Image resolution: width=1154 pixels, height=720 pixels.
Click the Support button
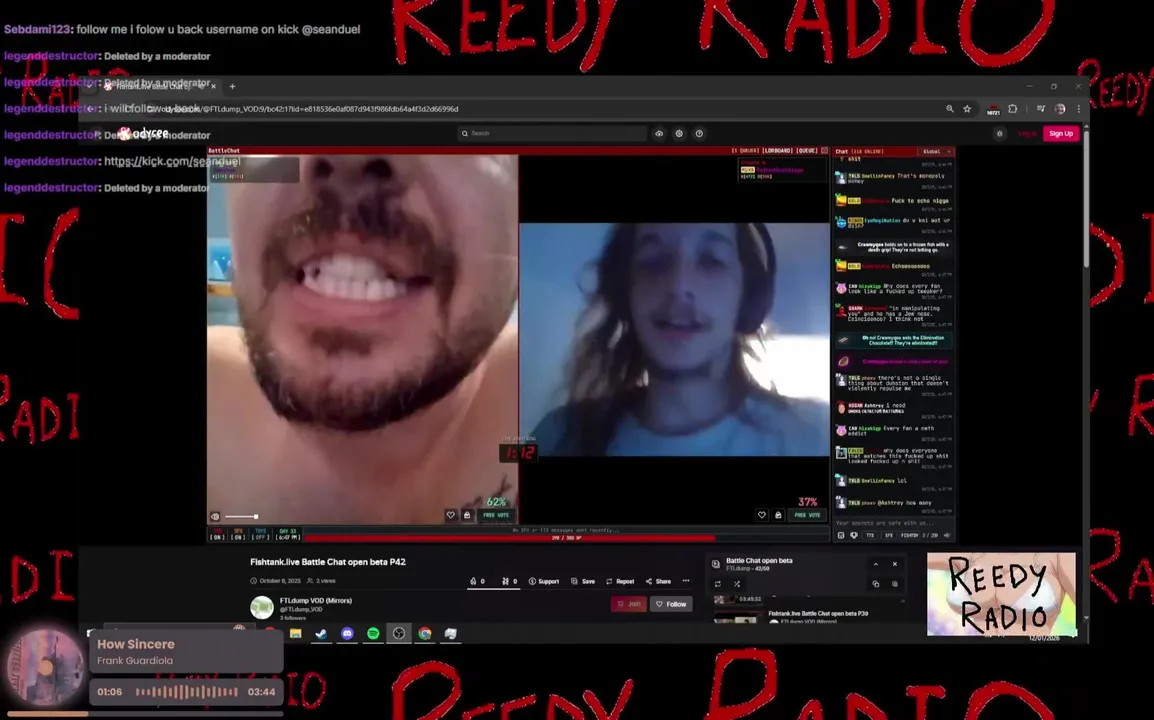[544, 581]
